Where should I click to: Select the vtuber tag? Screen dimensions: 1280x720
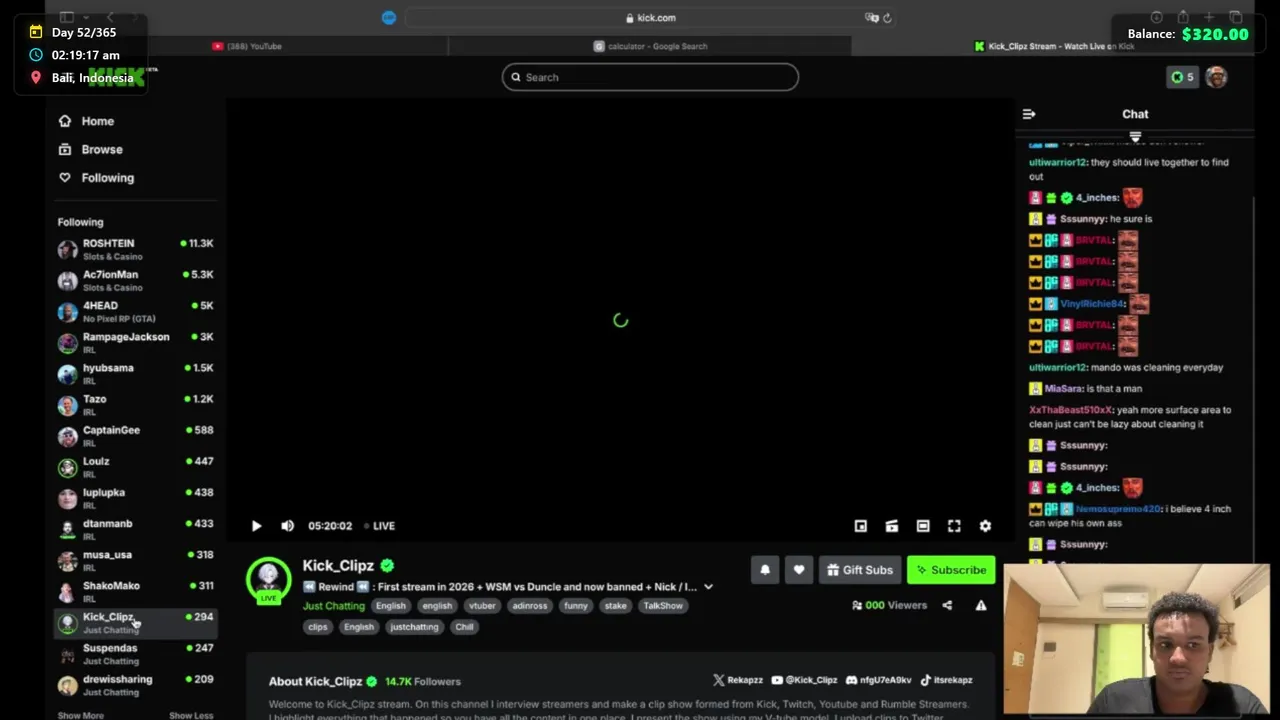click(482, 606)
